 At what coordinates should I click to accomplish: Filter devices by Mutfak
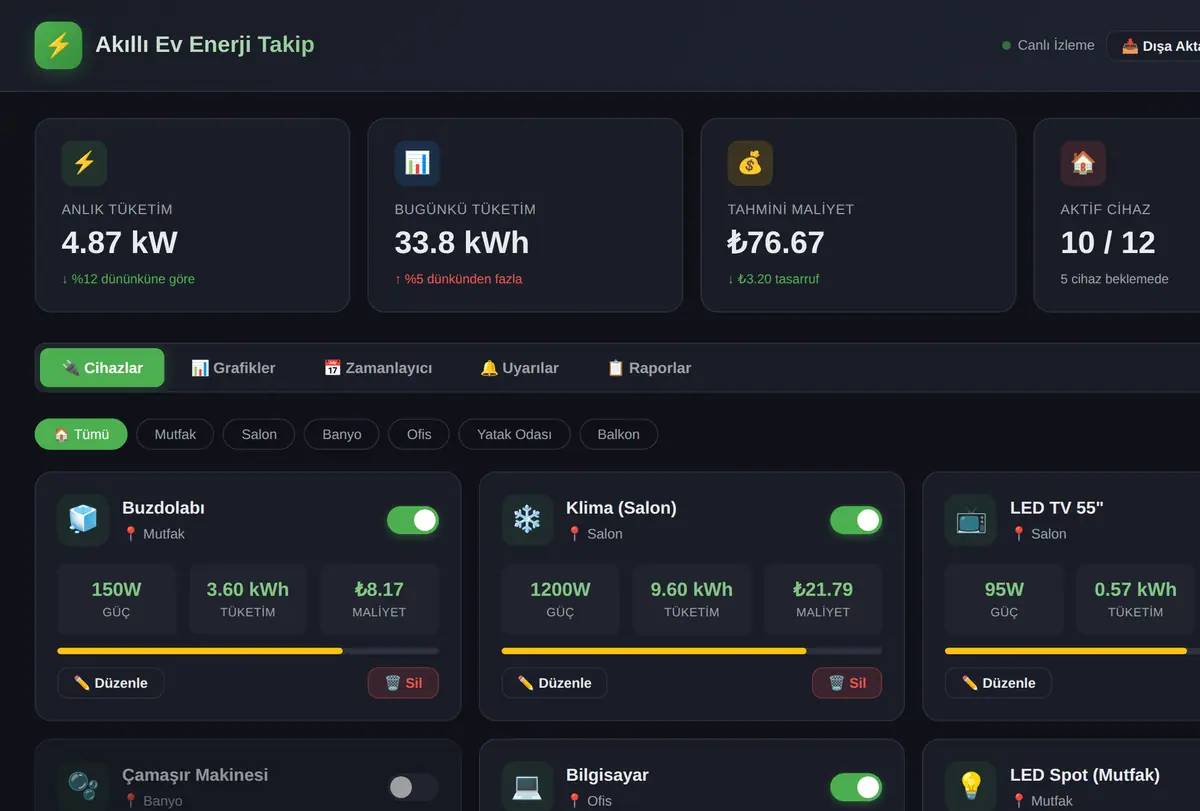click(175, 434)
